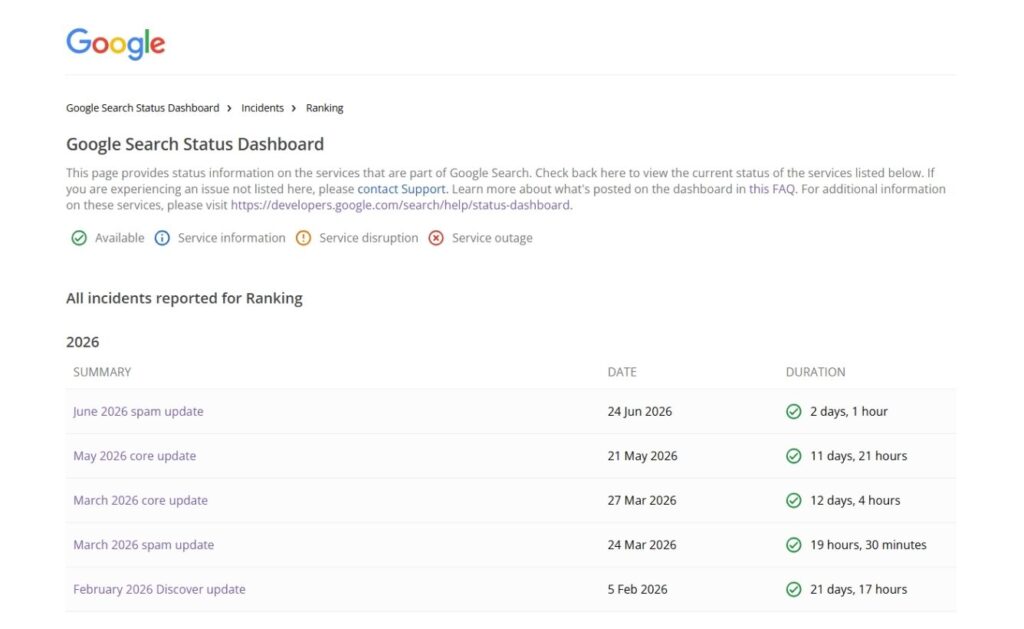Click the duration '11 days, 21 hours'
This screenshot has width=1024, height=629.
click(x=859, y=456)
